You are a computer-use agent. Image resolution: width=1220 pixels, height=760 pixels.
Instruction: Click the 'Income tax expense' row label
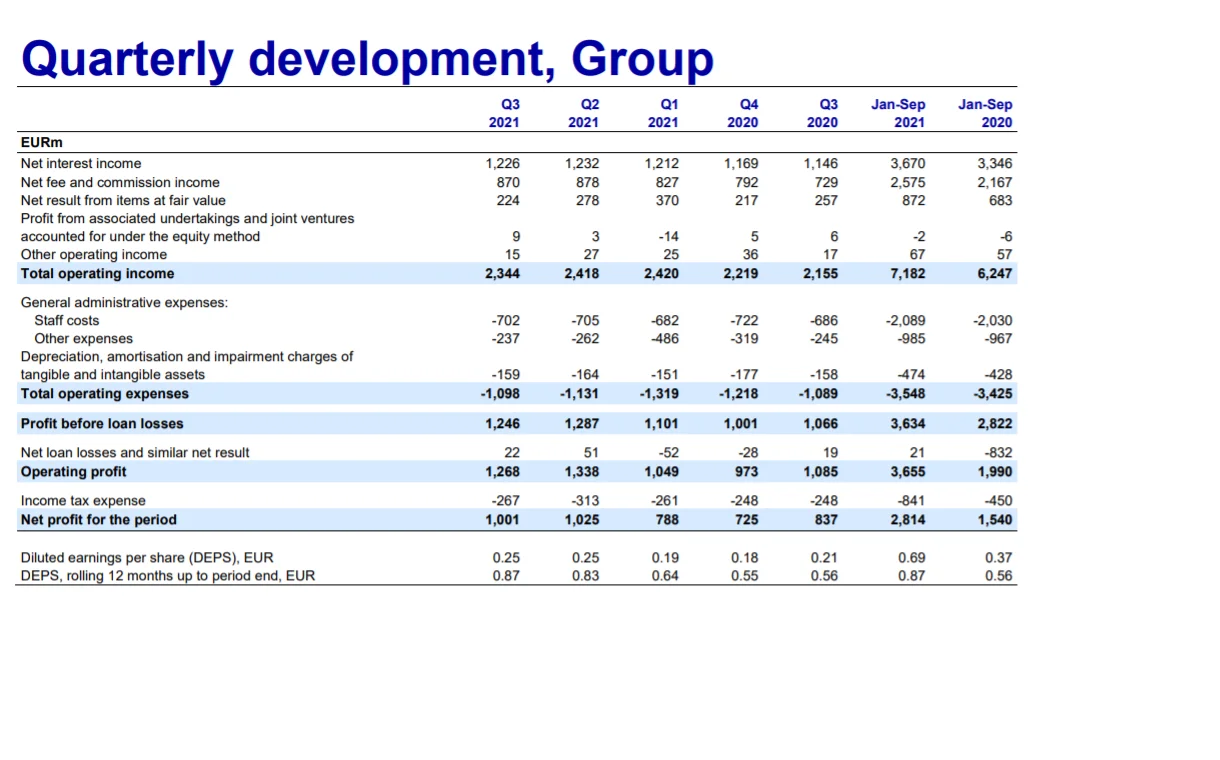[83, 500]
